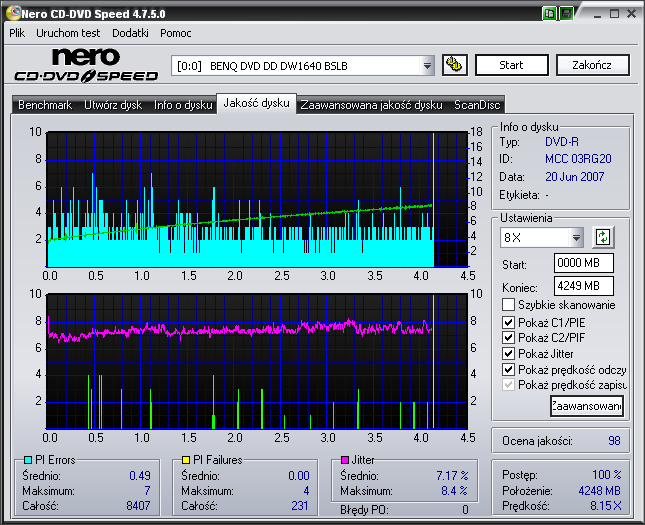645x525 pixels.
Task: Click the cyan PI Errors color swatch
Action: pos(28,460)
